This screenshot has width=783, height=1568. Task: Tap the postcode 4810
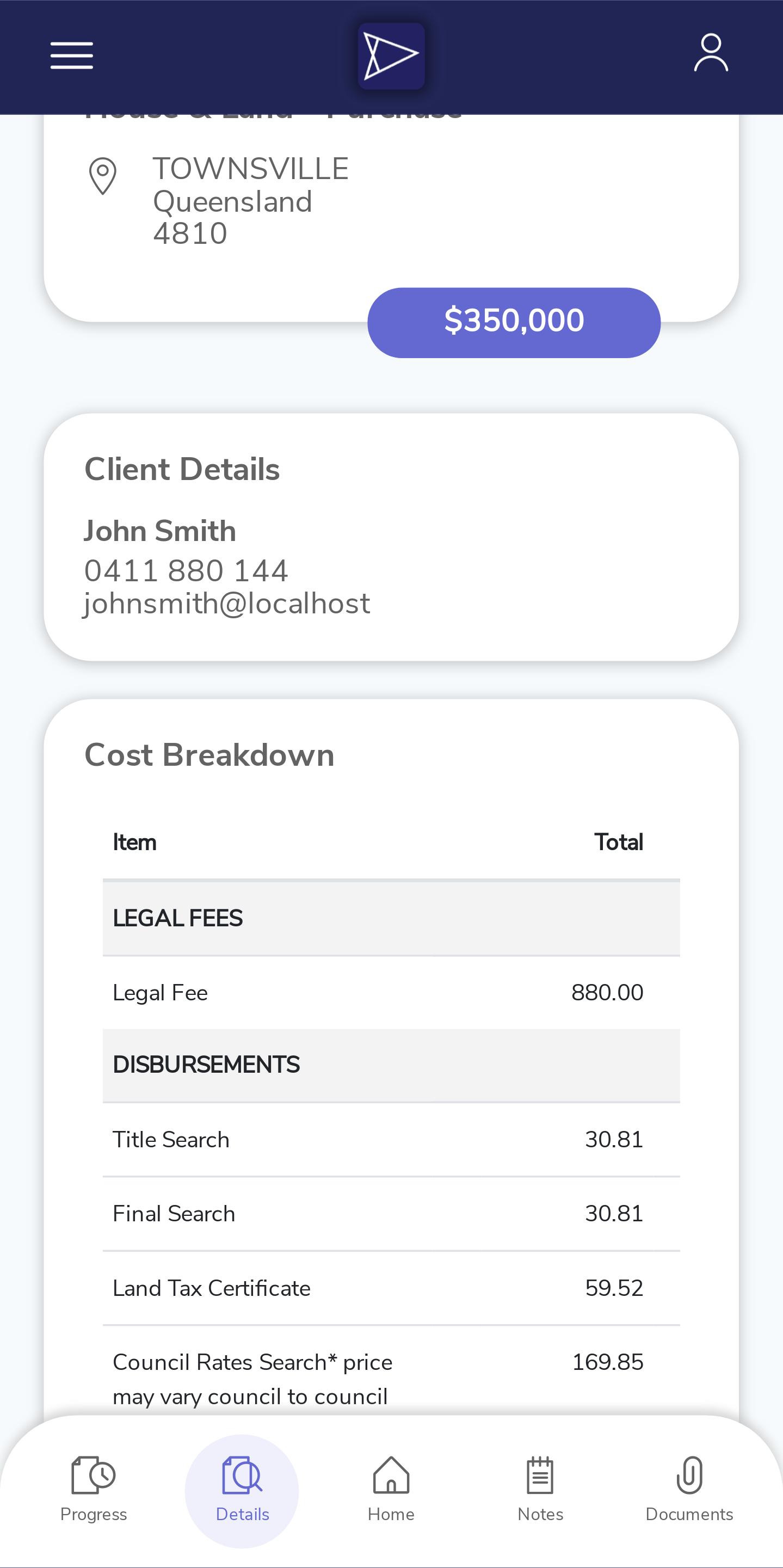(190, 233)
